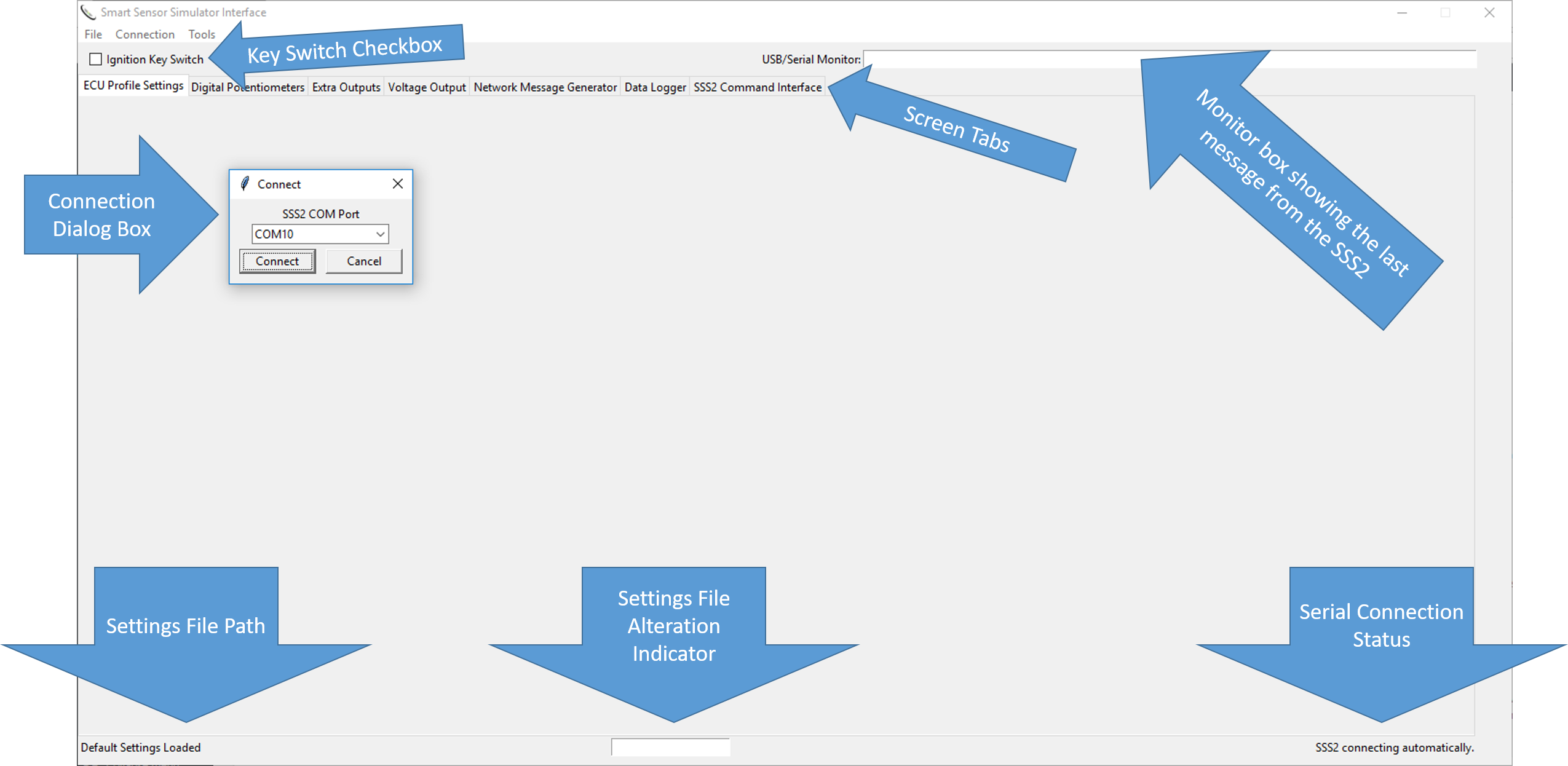The width and height of the screenshot is (1568, 766).
Task: Close the Connect dialog with X
Action: [398, 184]
